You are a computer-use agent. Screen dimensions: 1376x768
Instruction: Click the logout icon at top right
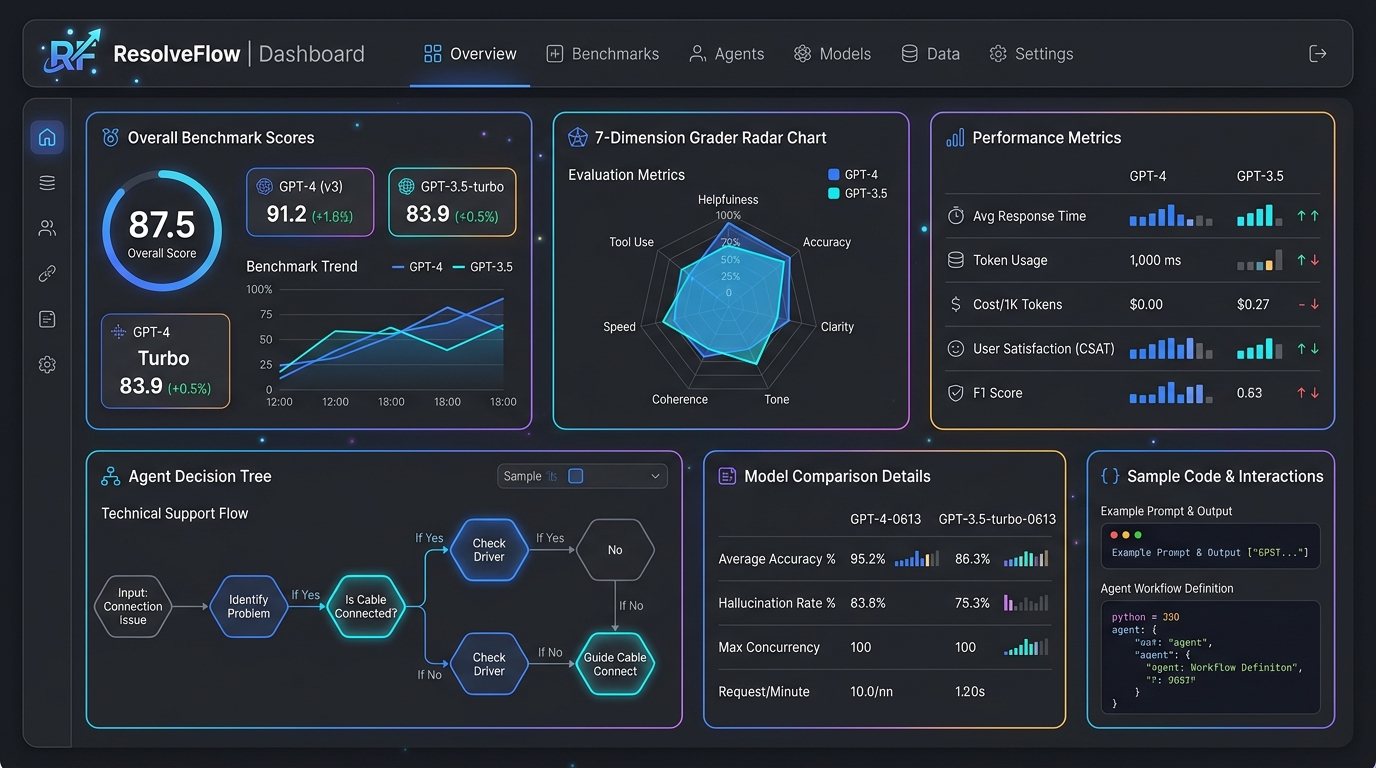(1317, 54)
